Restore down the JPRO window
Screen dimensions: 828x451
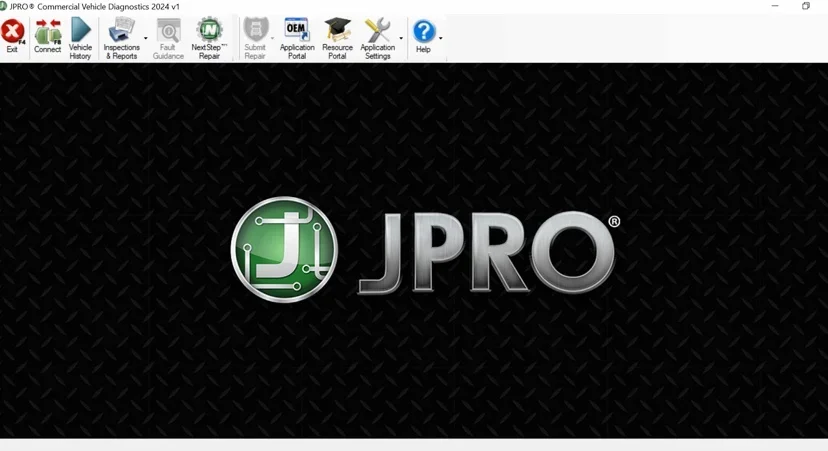(x=806, y=6)
